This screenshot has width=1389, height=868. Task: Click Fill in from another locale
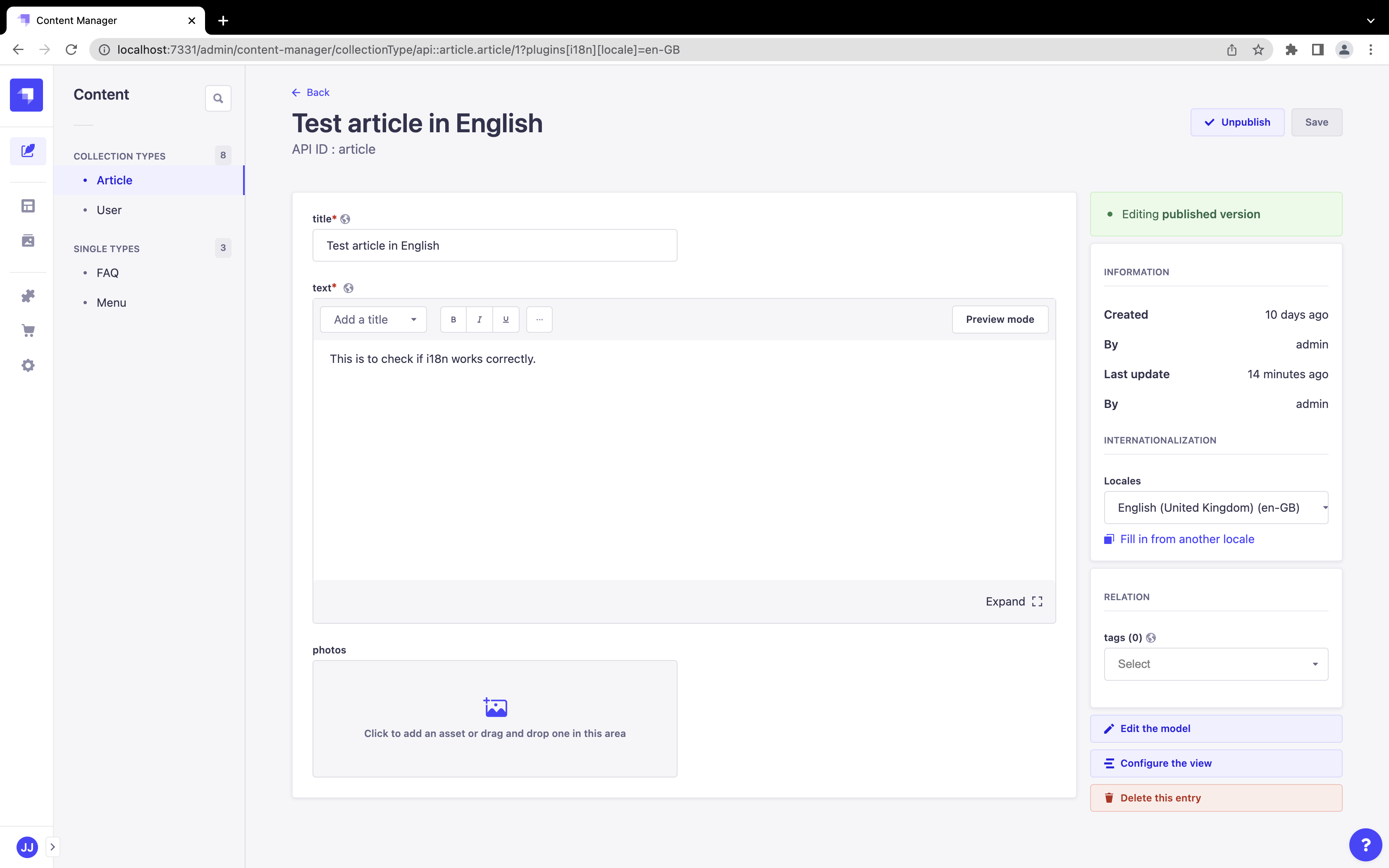click(1186, 539)
